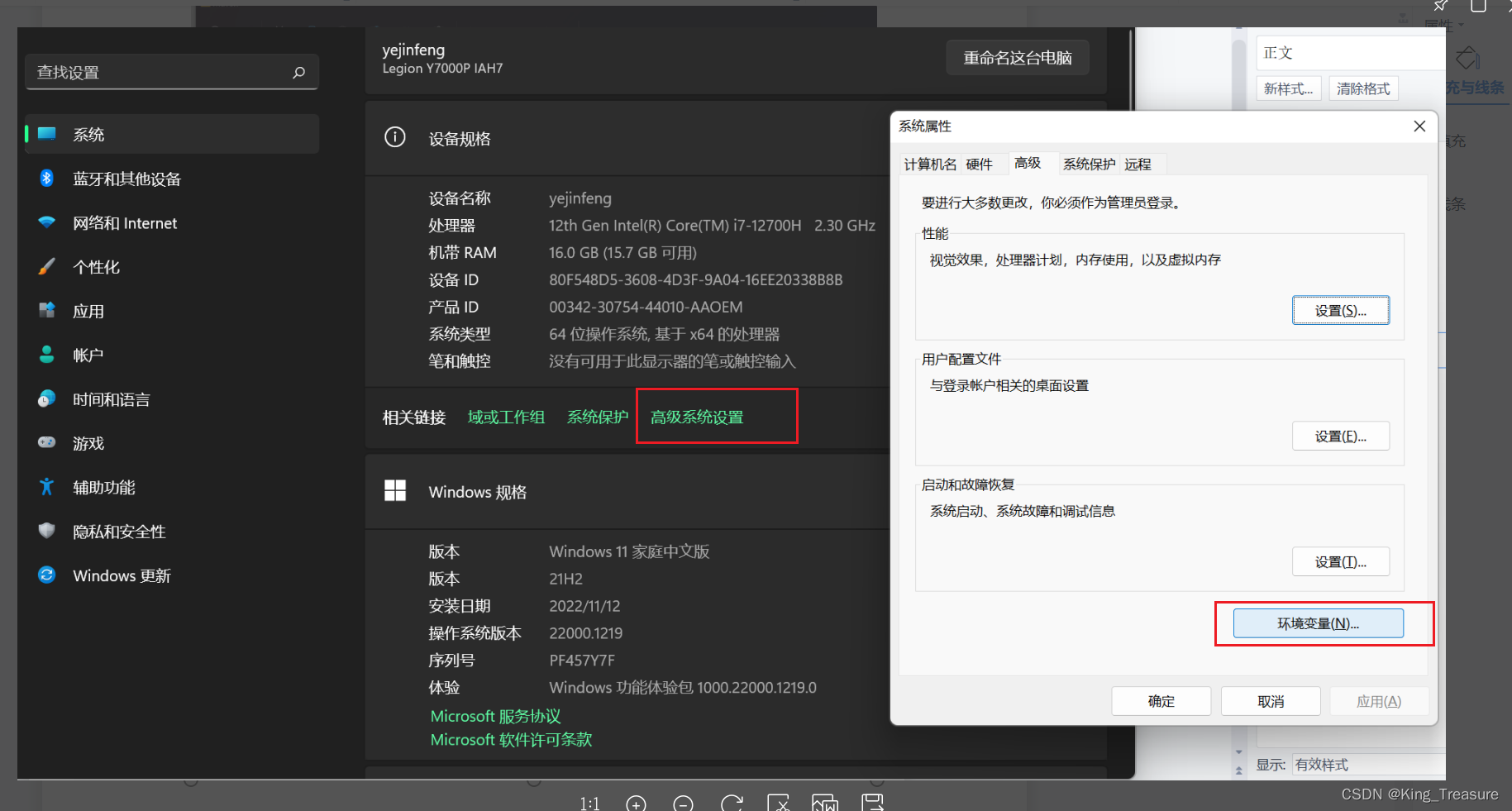The height and width of the screenshot is (811, 1512).
Task: Click 清除格式 button in background window
Action: tap(1363, 88)
